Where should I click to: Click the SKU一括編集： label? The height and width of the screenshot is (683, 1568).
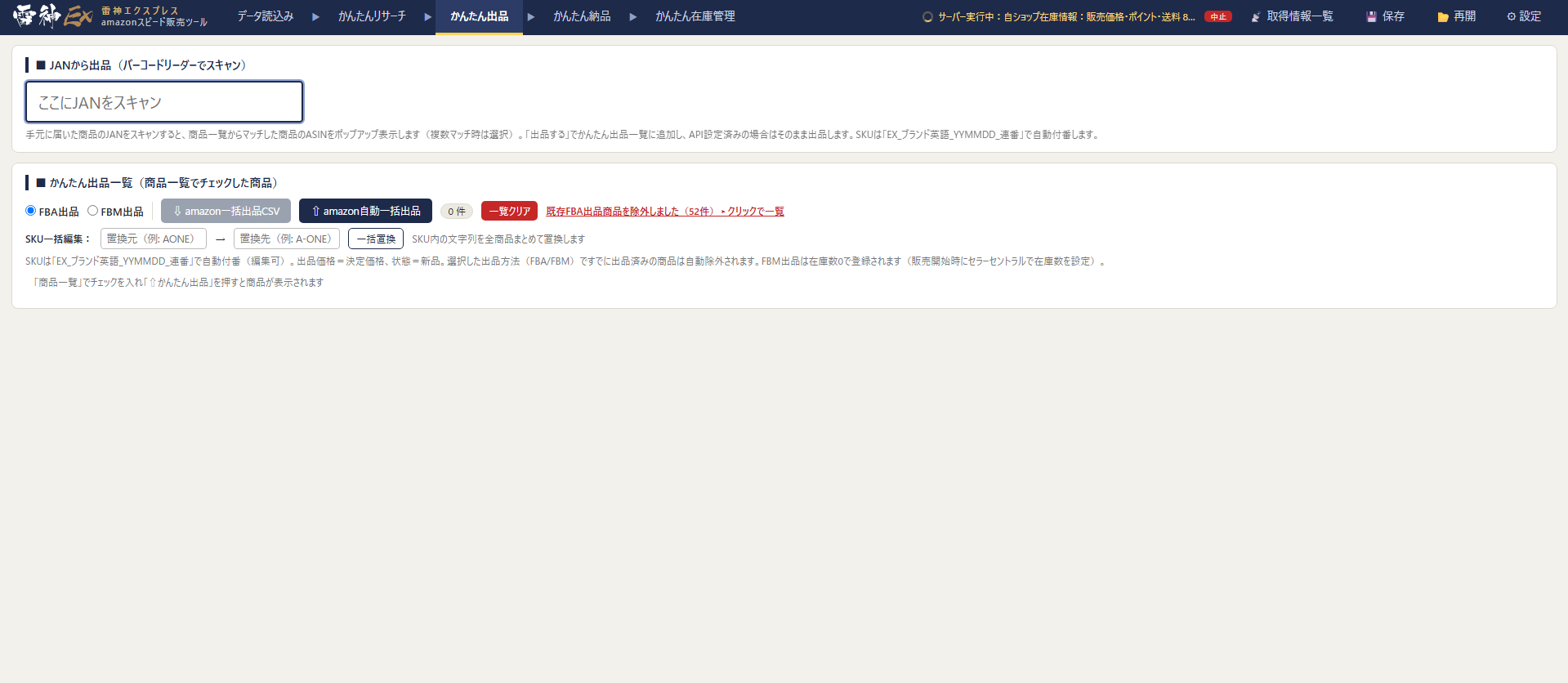[x=59, y=239]
